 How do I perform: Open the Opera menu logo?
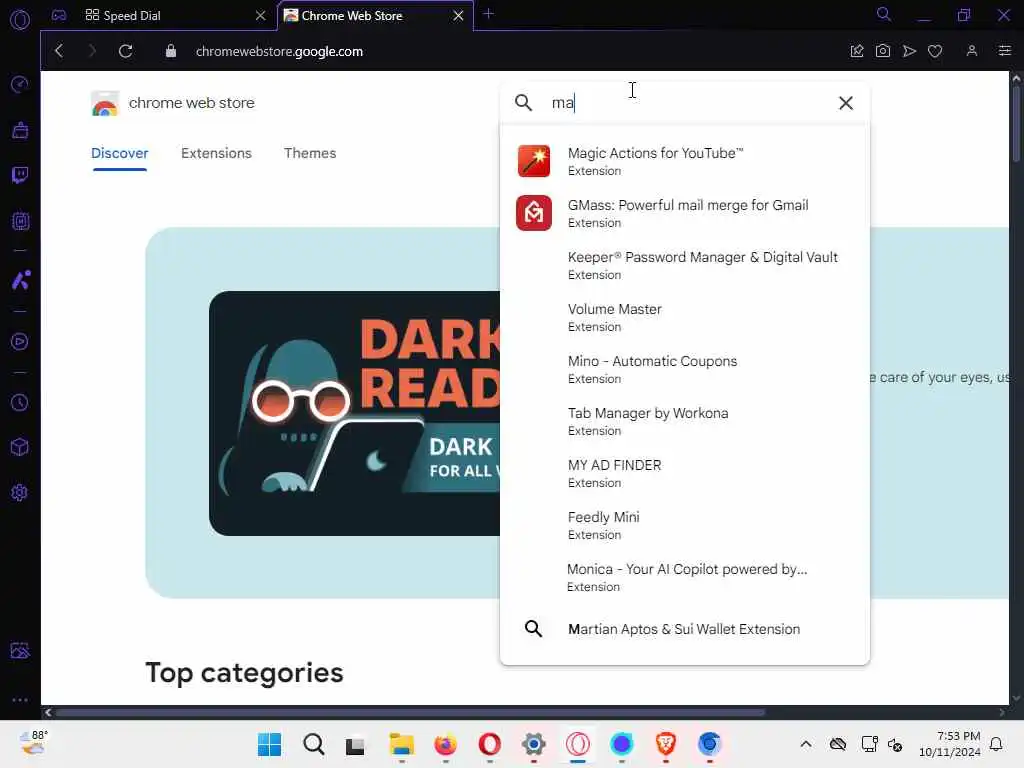(x=20, y=20)
